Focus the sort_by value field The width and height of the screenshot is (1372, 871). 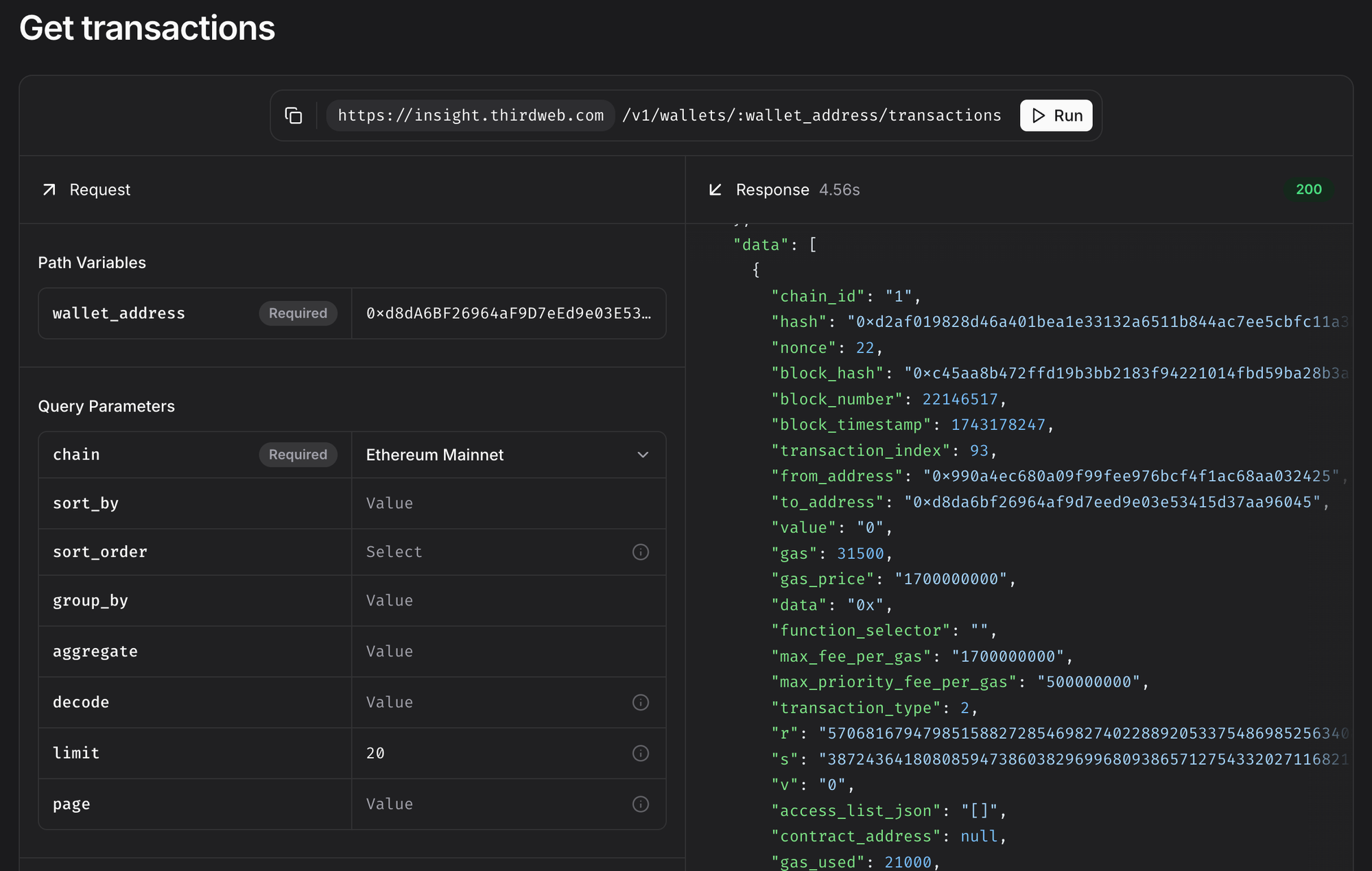coord(508,503)
